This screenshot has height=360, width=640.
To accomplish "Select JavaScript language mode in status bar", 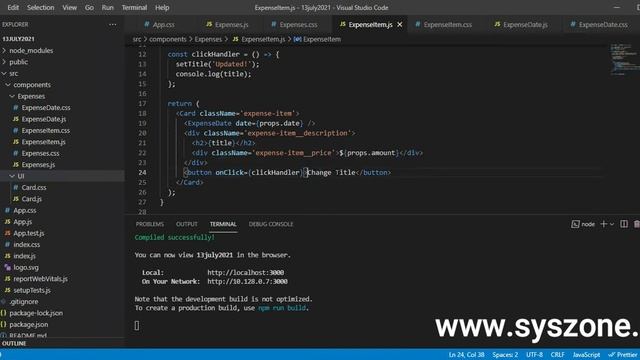I will tap(586, 355).
